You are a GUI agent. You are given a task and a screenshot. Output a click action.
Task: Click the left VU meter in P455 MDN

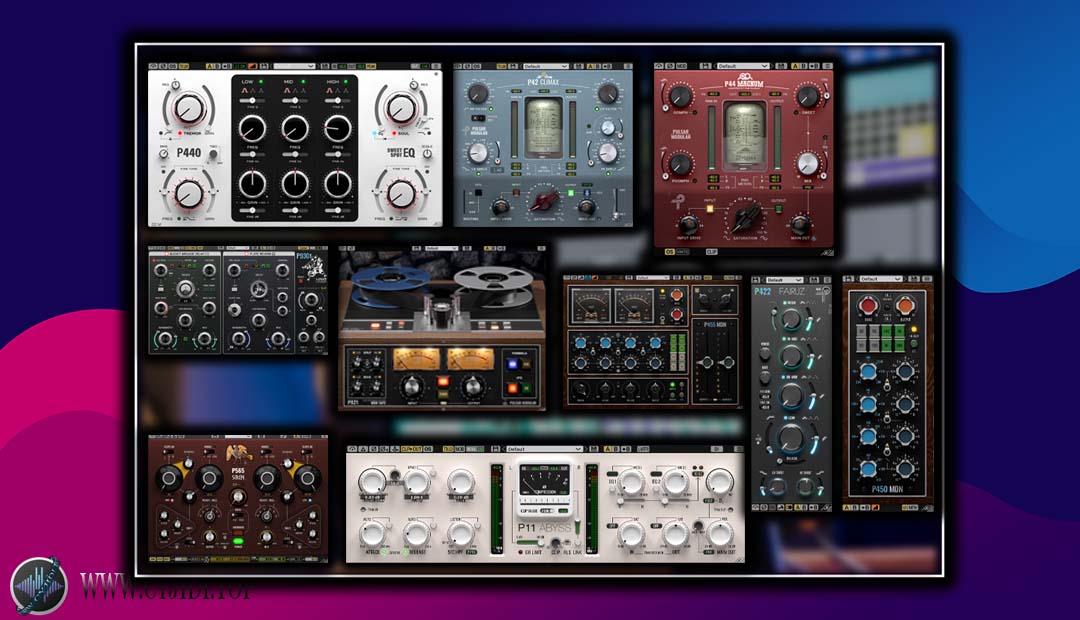(591, 305)
